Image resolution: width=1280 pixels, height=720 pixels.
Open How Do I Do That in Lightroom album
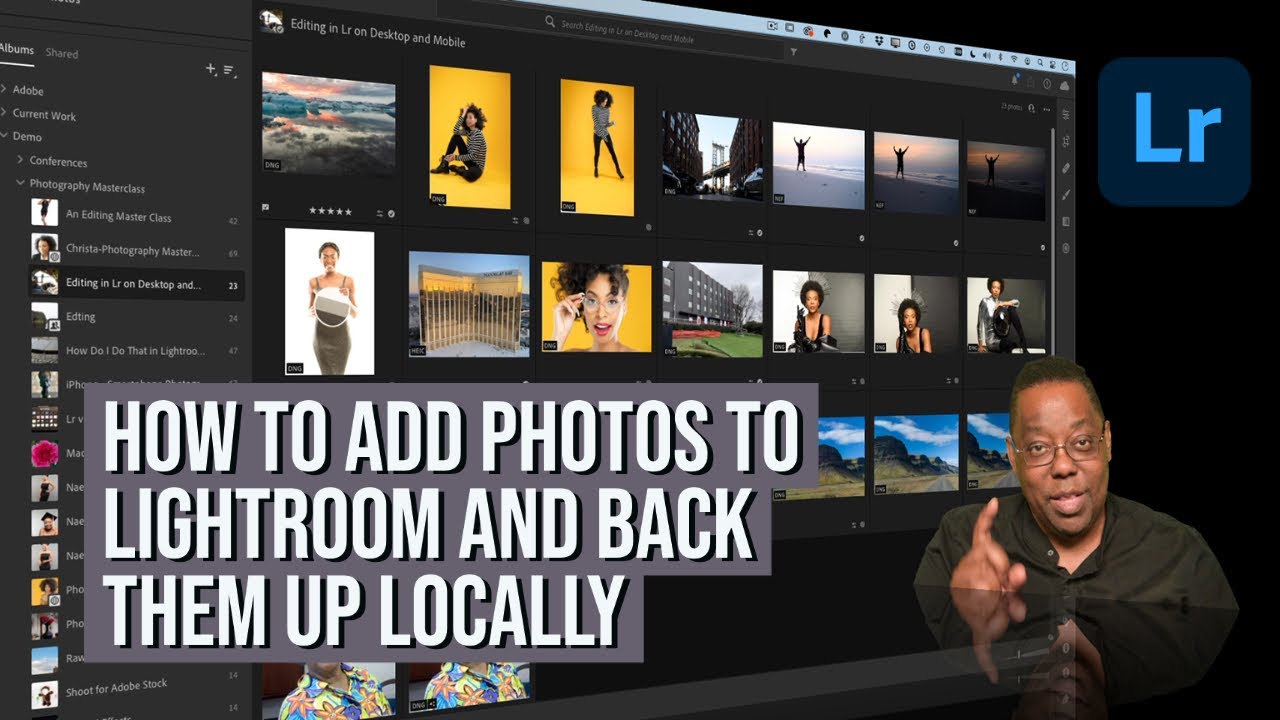[x=135, y=351]
